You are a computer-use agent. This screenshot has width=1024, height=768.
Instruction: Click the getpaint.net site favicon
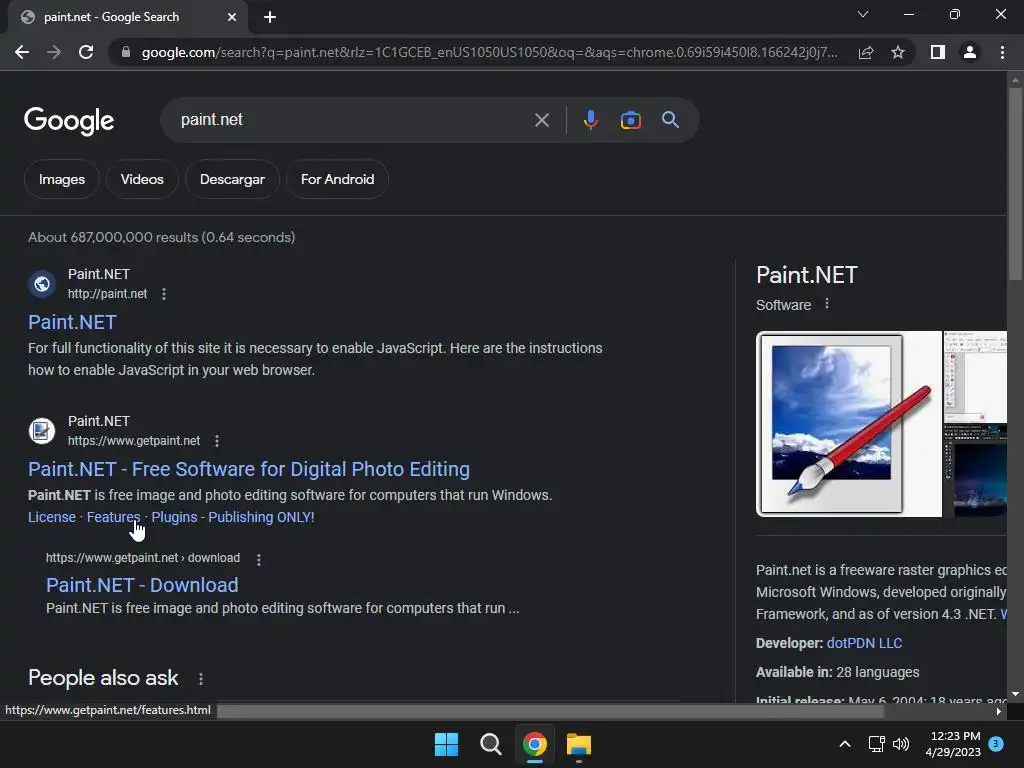coord(42,431)
